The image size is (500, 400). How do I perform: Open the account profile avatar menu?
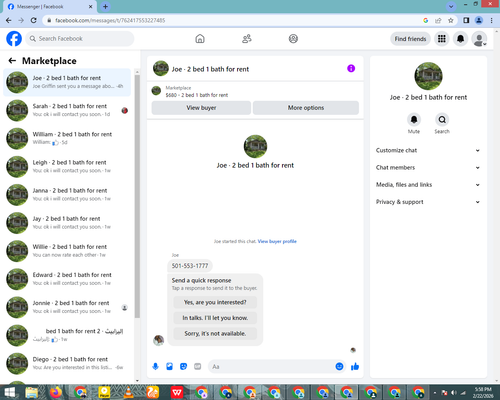tap(479, 39)
